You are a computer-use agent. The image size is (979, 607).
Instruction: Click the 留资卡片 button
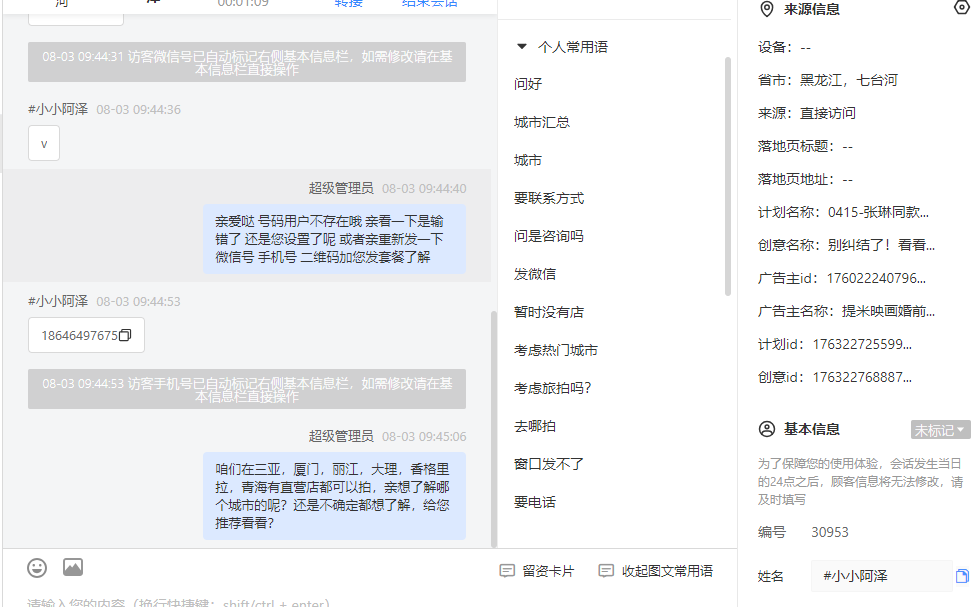[537, 571]
